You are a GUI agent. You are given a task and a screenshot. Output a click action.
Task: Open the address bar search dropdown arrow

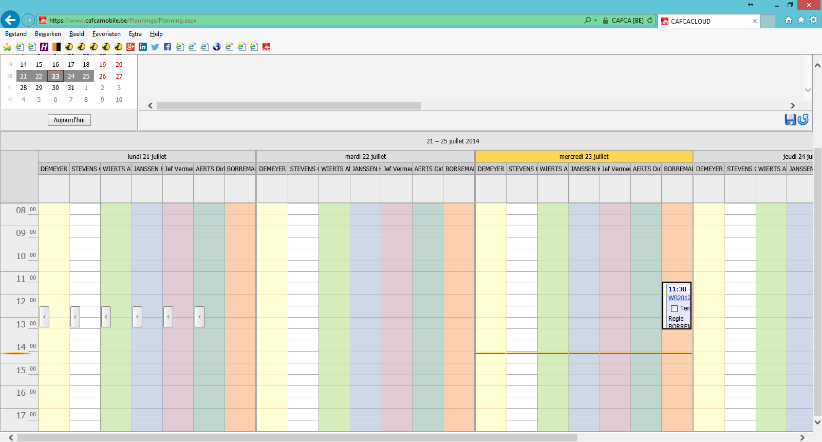pos(596,20)
